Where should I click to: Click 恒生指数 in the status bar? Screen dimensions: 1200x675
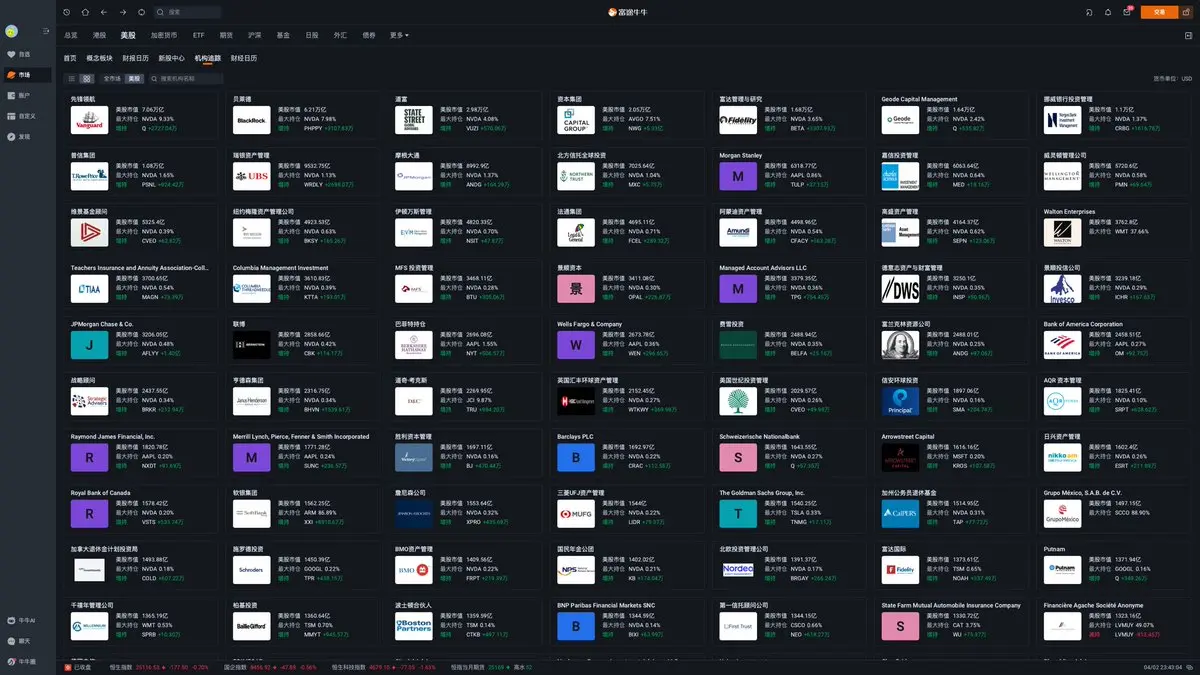[121, 667]
